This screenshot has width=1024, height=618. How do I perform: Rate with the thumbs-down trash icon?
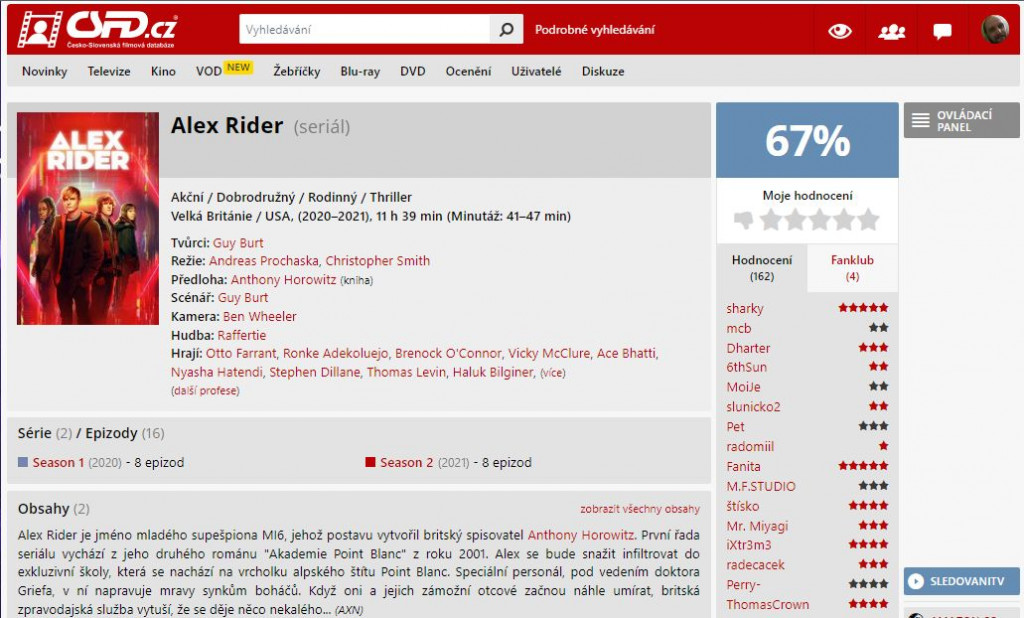[743, 220]
